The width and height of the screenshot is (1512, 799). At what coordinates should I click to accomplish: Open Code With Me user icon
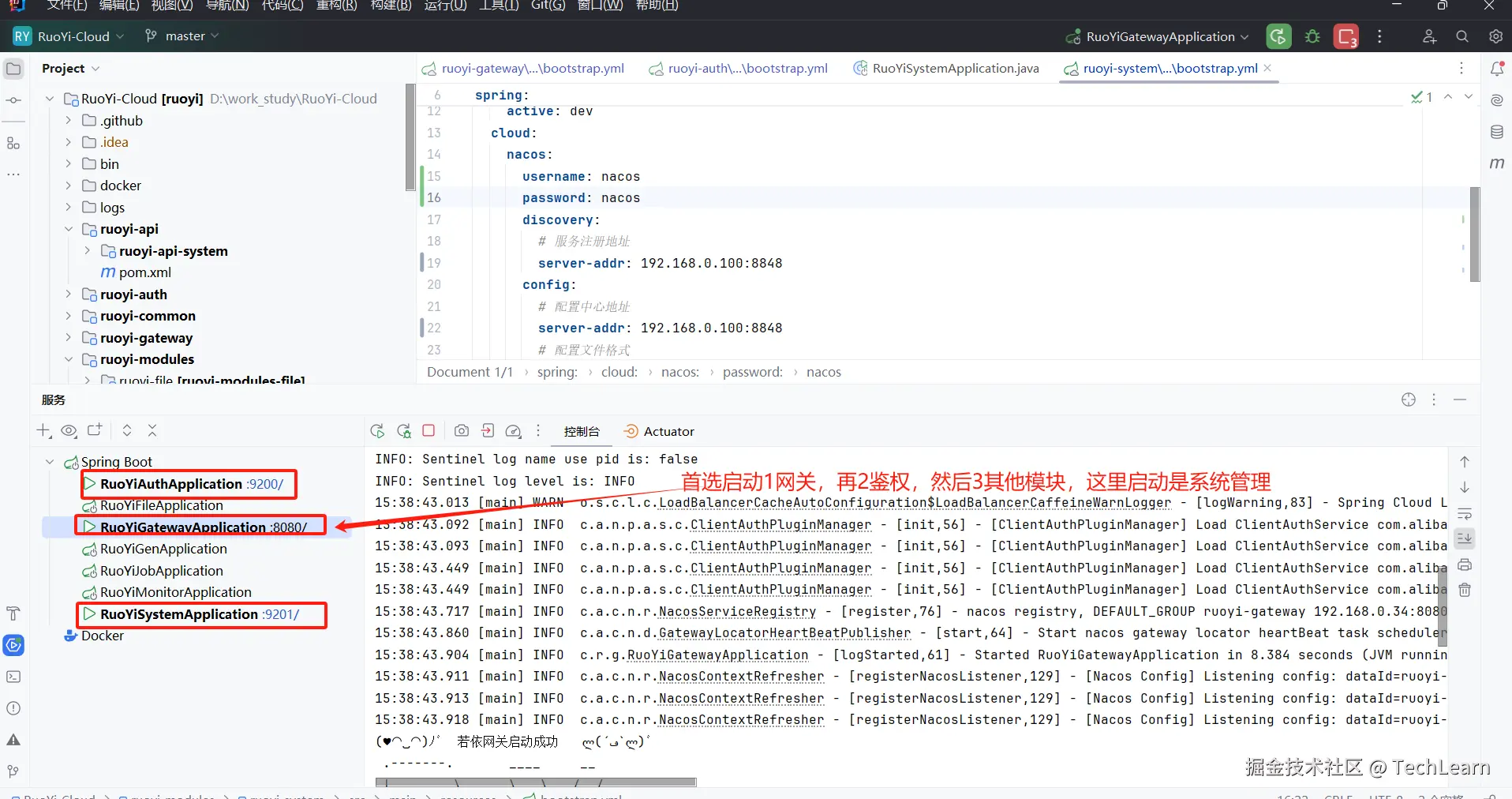pos(1429,36)
